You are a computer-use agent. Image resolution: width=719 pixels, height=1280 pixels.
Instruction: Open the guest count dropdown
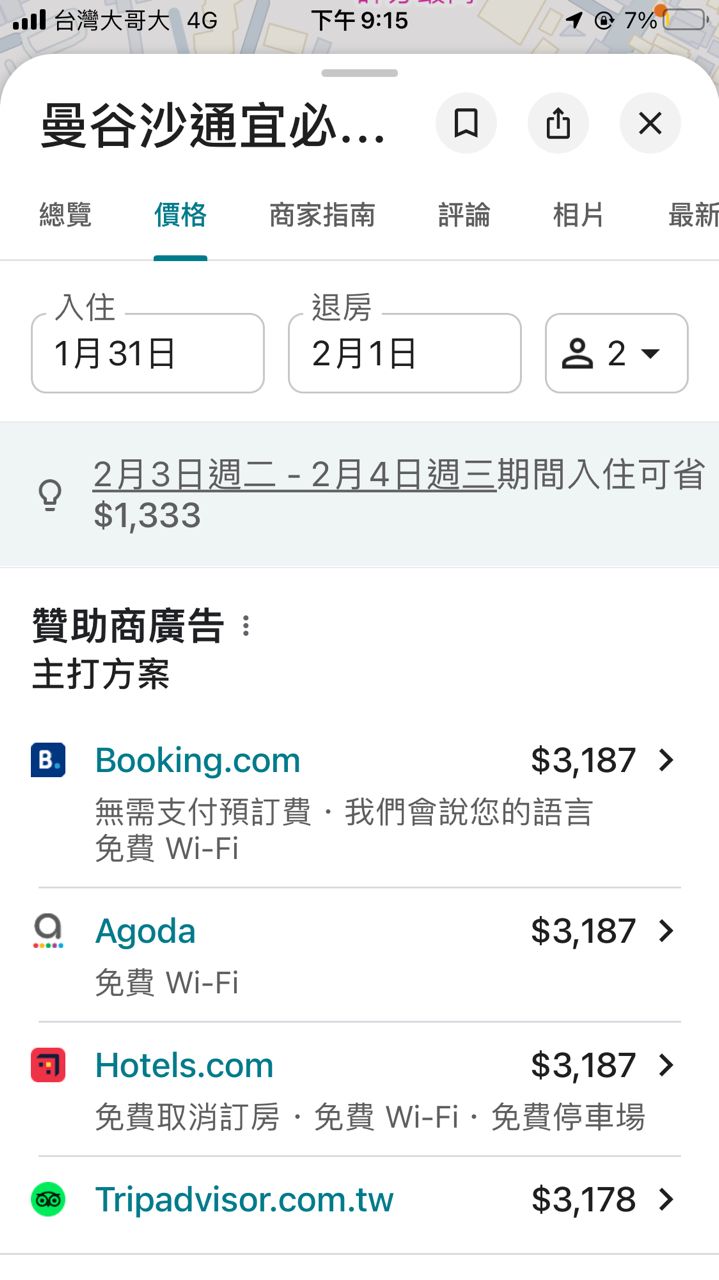tap(616, 354)
